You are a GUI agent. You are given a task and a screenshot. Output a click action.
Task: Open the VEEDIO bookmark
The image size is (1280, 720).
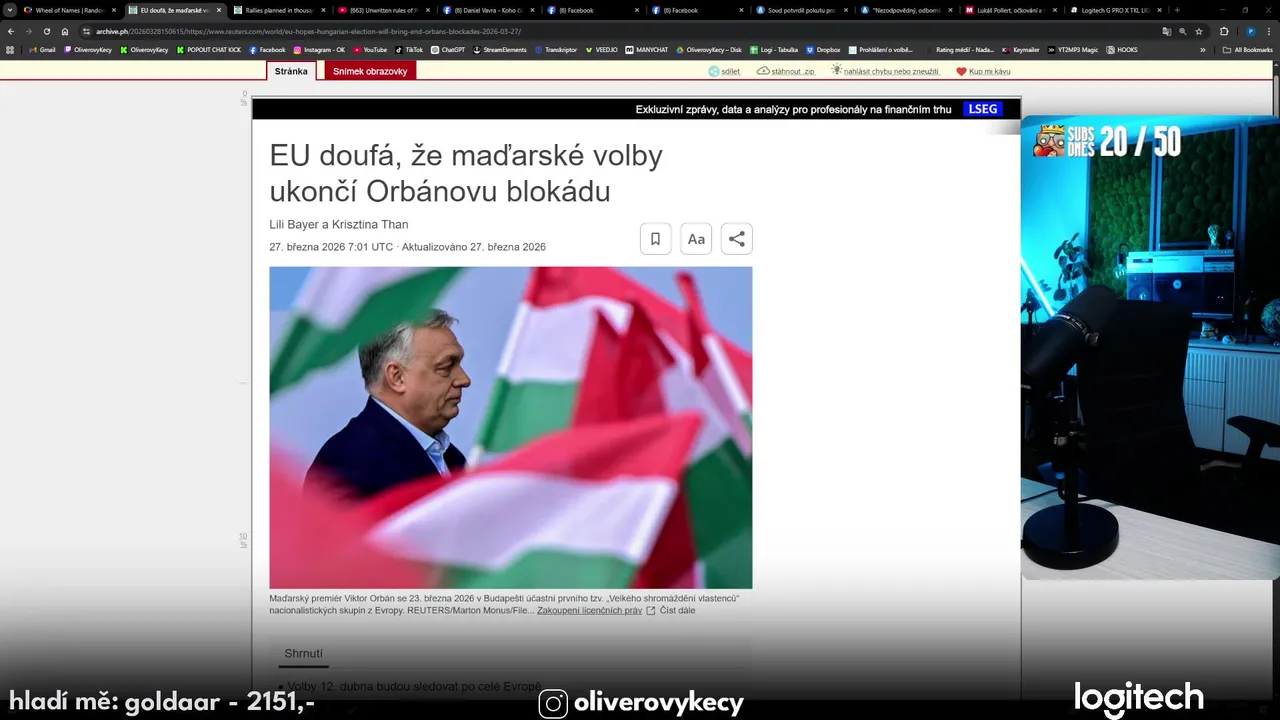point(602,49)
